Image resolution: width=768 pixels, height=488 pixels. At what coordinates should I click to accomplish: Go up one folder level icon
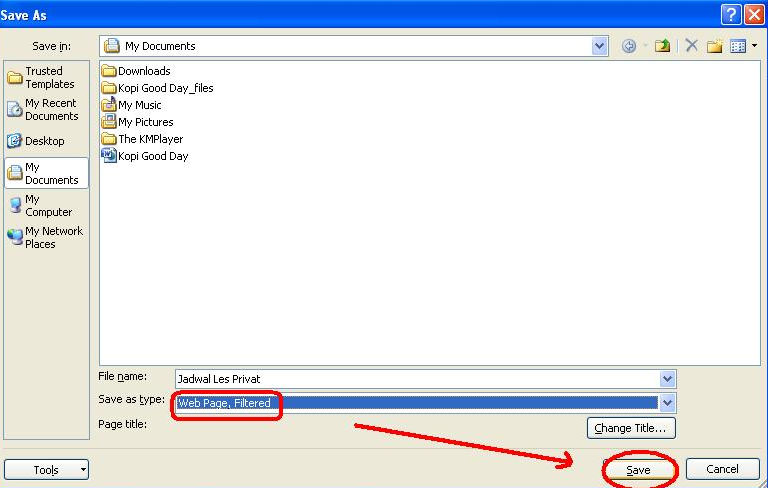[662, 46]
